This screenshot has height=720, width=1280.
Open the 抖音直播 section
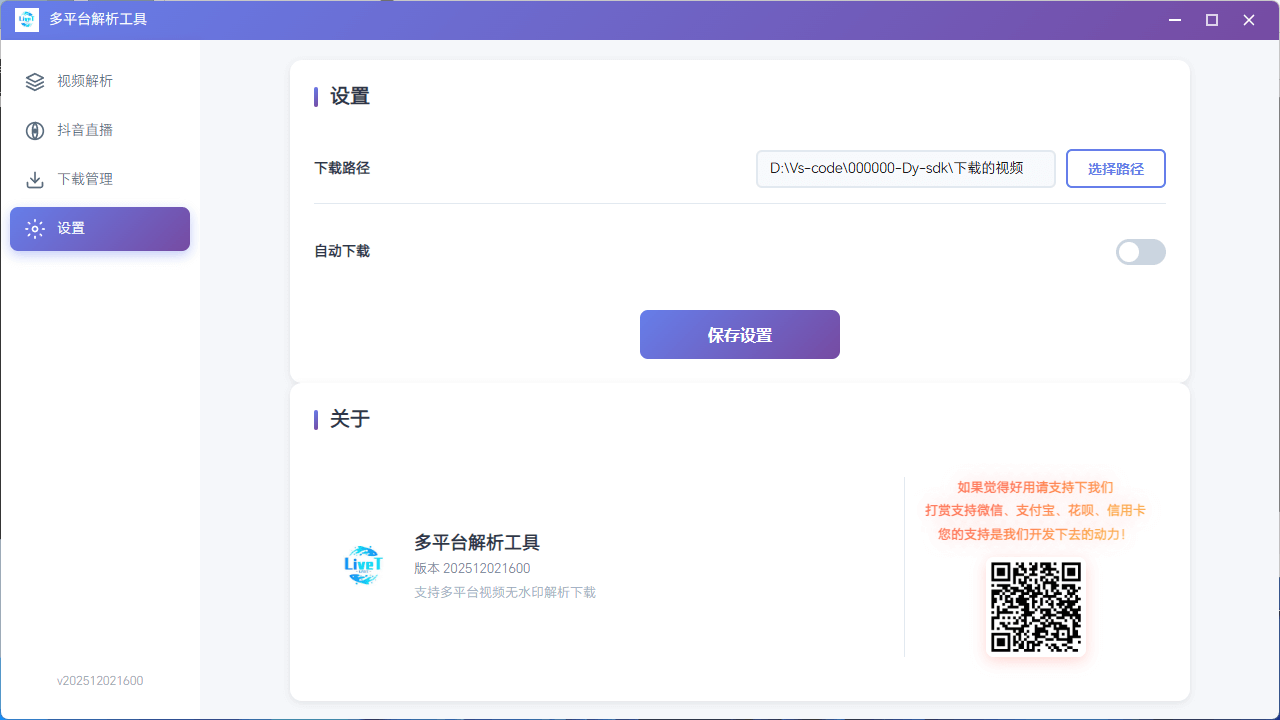85,130
